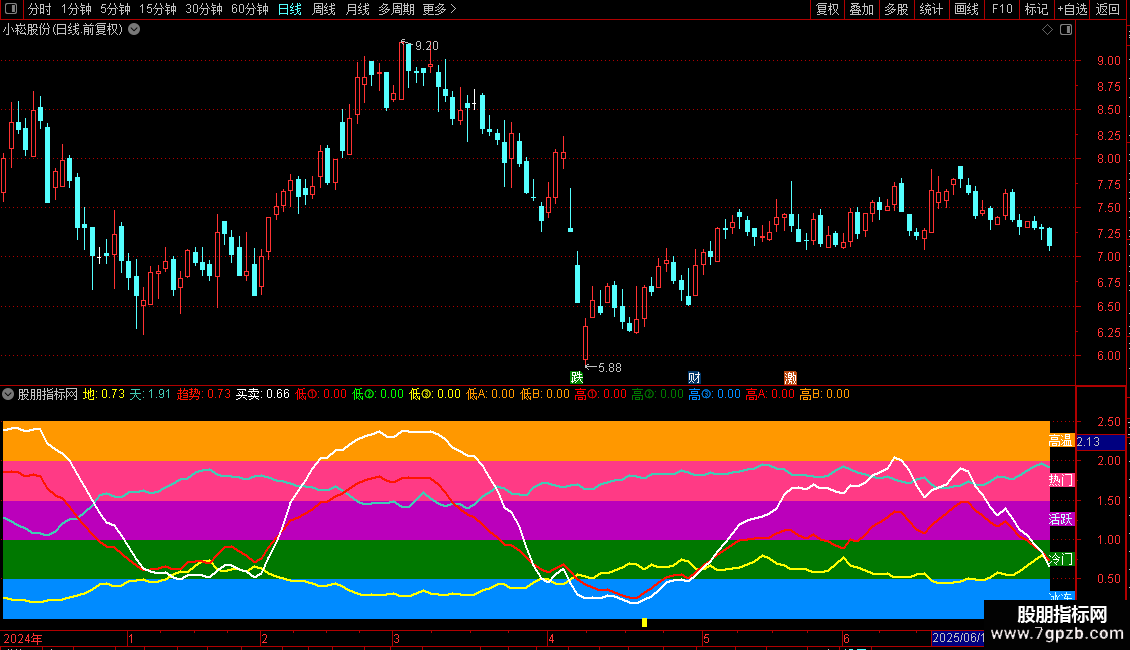
Task: Open 多周期 multi-period view
Action: 396,9
